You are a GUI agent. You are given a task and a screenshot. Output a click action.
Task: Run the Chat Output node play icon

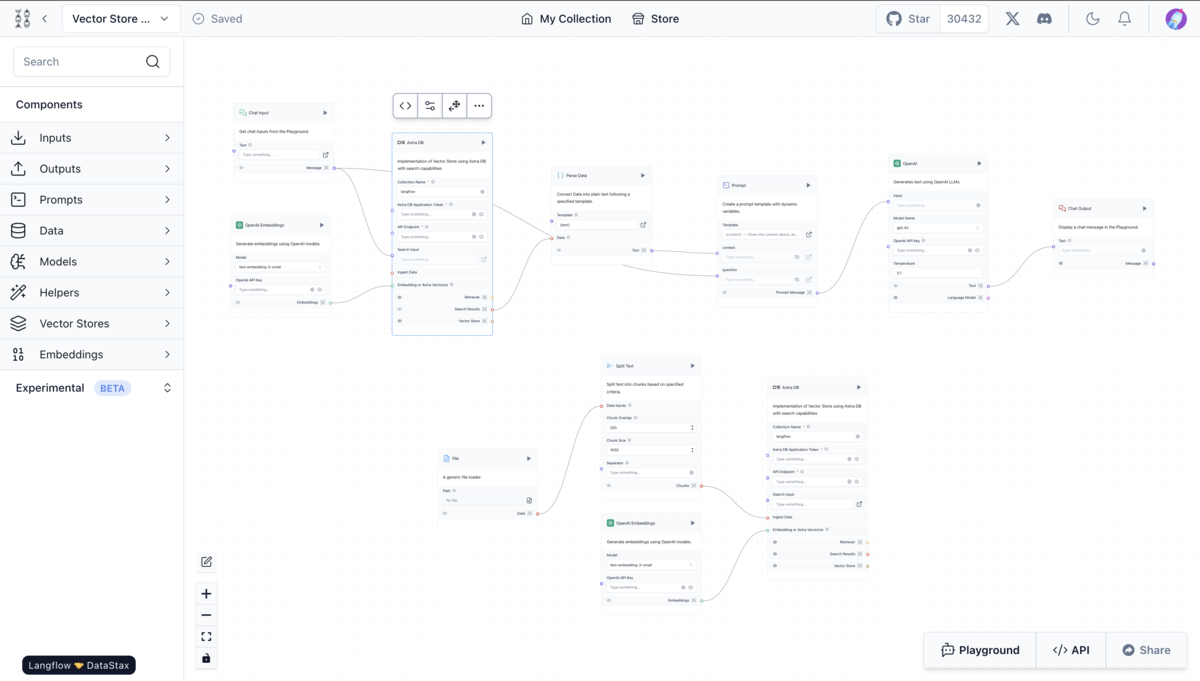point(1145,209)
